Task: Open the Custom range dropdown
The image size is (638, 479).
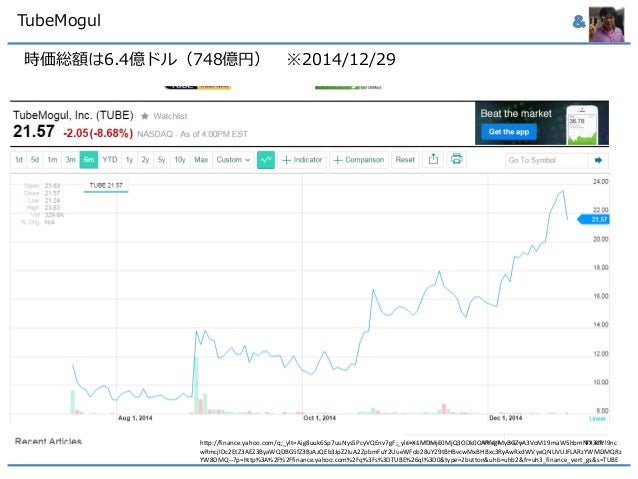Action: click(x=233, y=160)
